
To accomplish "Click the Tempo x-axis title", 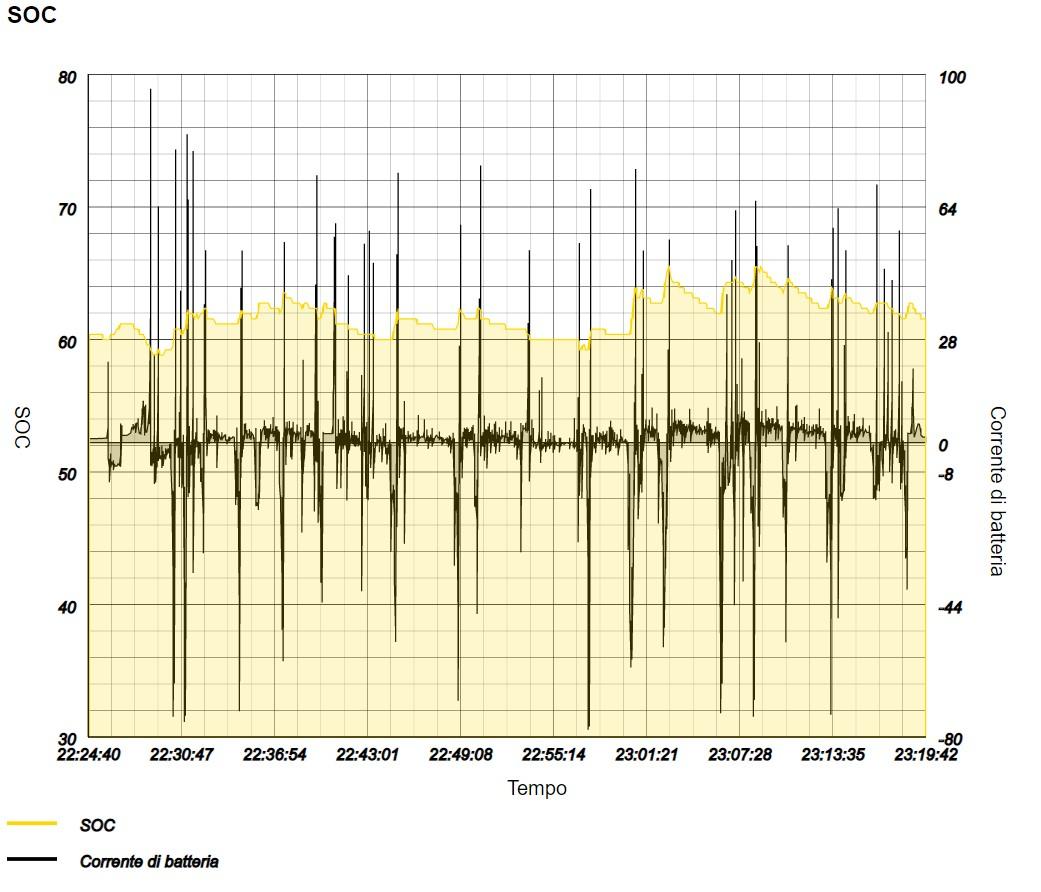I will tap(537, 788).
